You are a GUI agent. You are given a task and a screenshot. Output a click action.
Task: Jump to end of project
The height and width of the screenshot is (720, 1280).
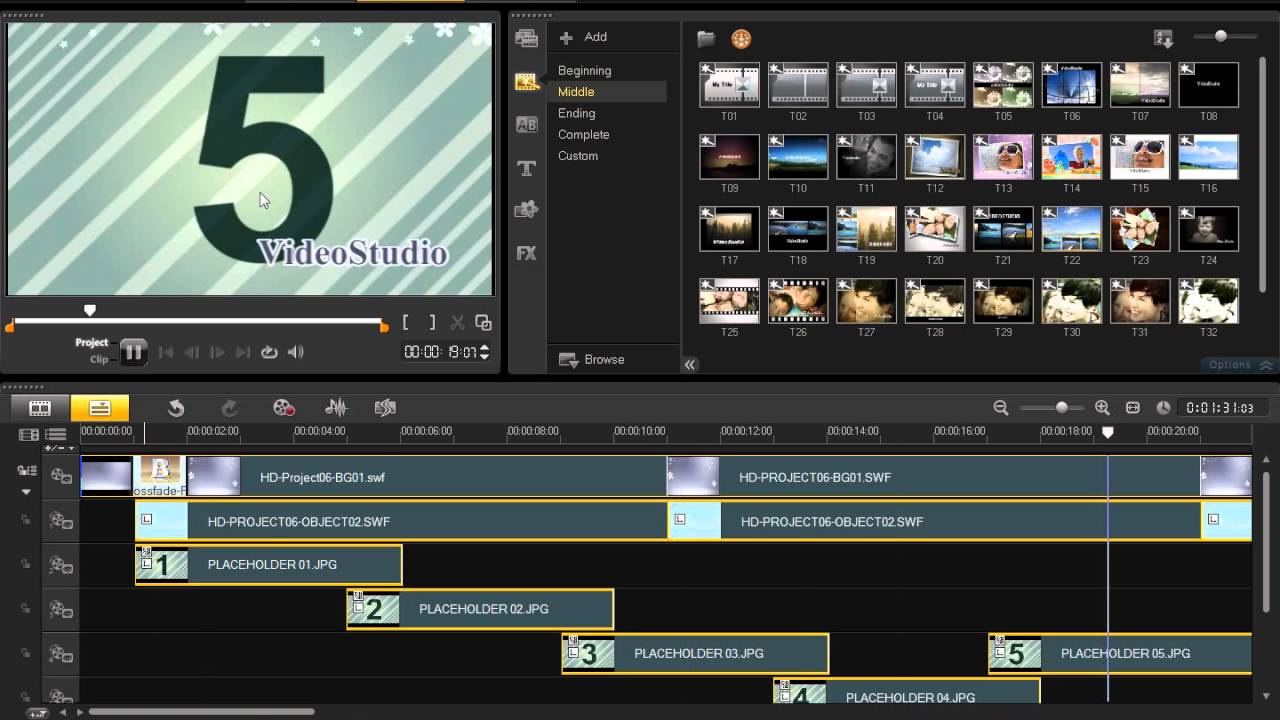(x=243, y=352)
